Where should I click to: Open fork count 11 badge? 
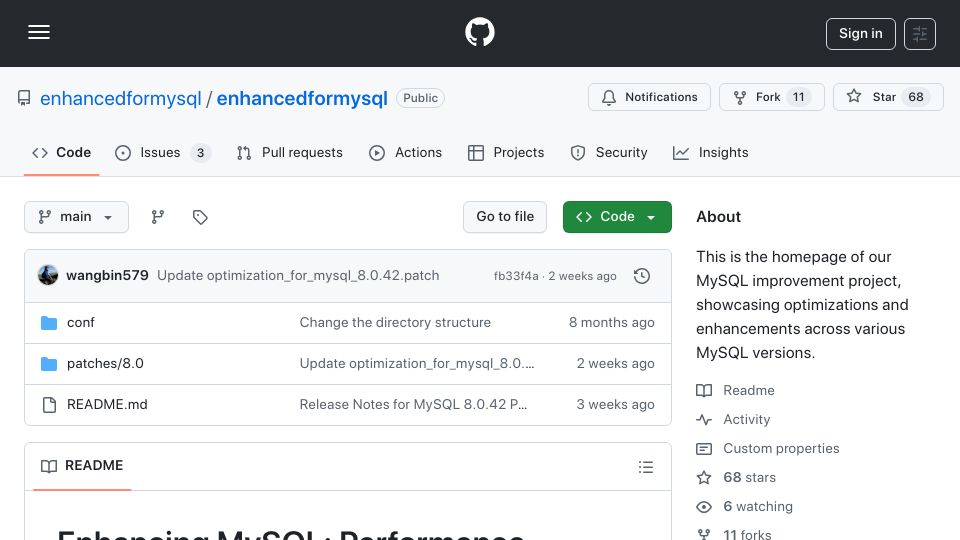(798, 97)
